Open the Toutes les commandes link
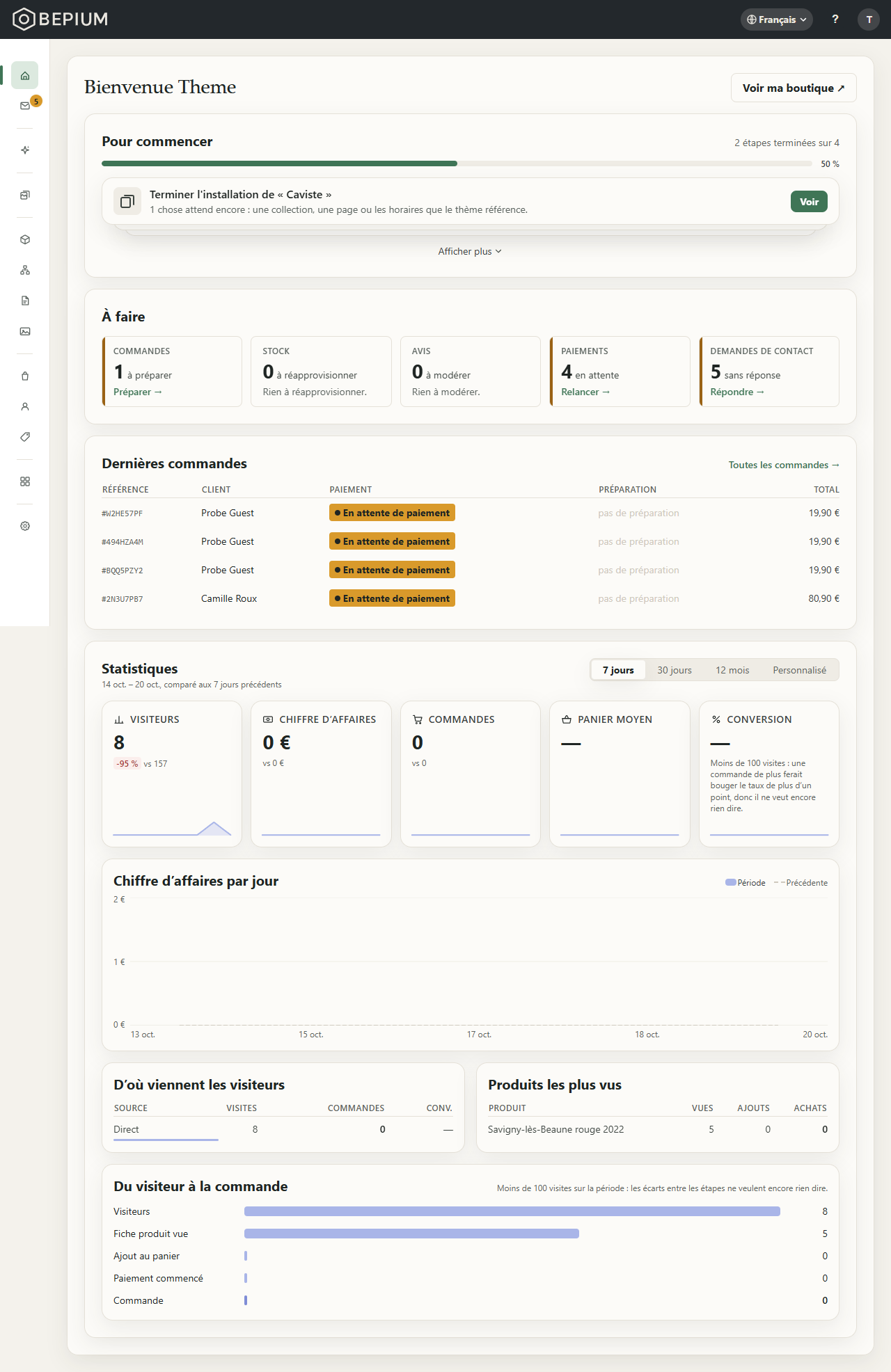The width and height of the screenshot is (891, 1372). tap(784, 465)
